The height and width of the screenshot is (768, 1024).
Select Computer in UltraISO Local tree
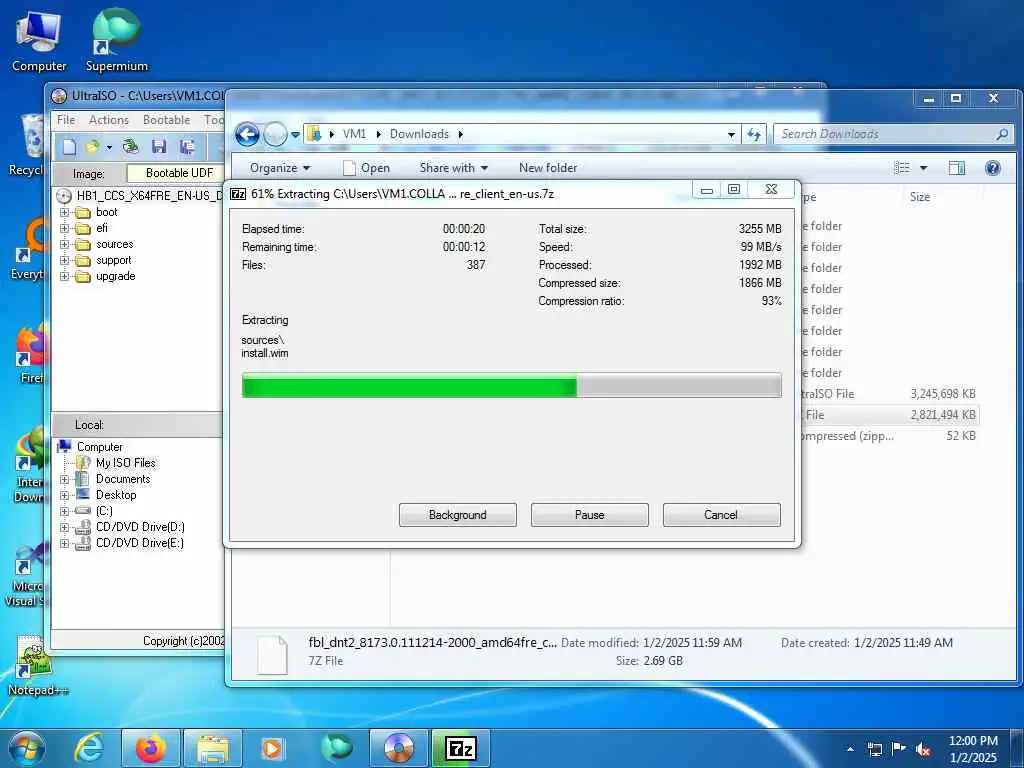pyautogui.click(x=99, y=447)
